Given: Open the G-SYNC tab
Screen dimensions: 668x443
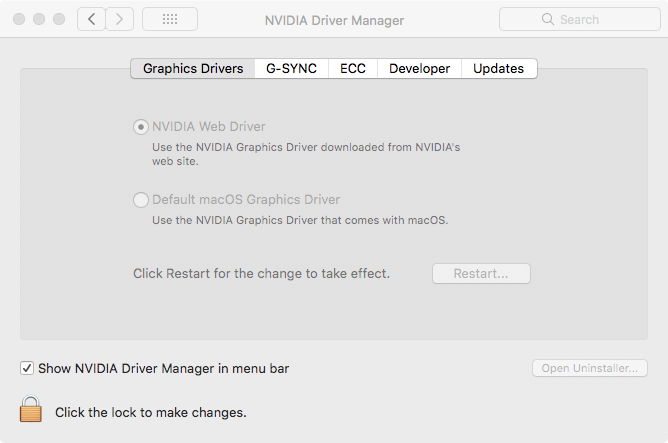Looking at the screenshot, I should tap(291, 68).
